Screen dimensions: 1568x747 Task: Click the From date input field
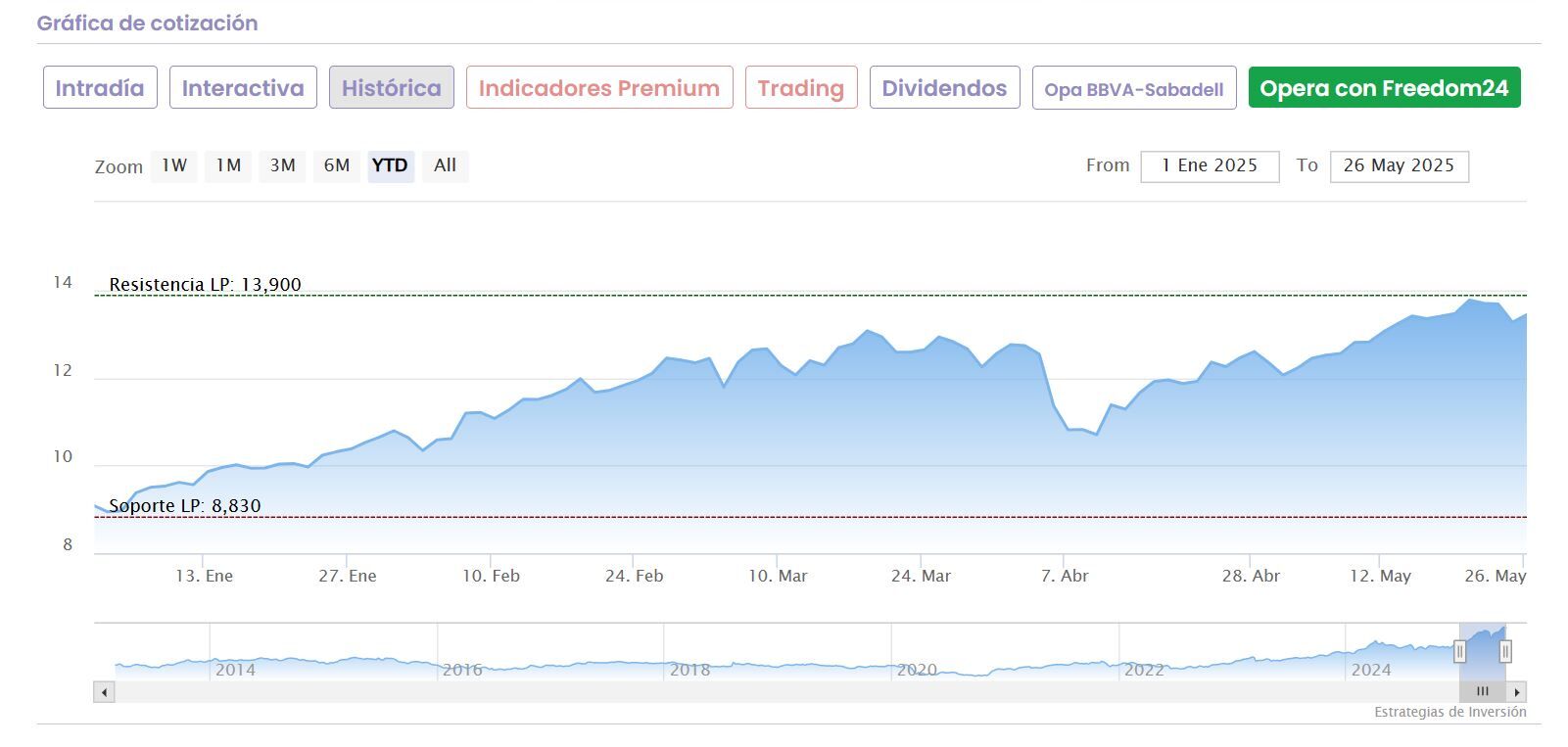pos(1210,166)
